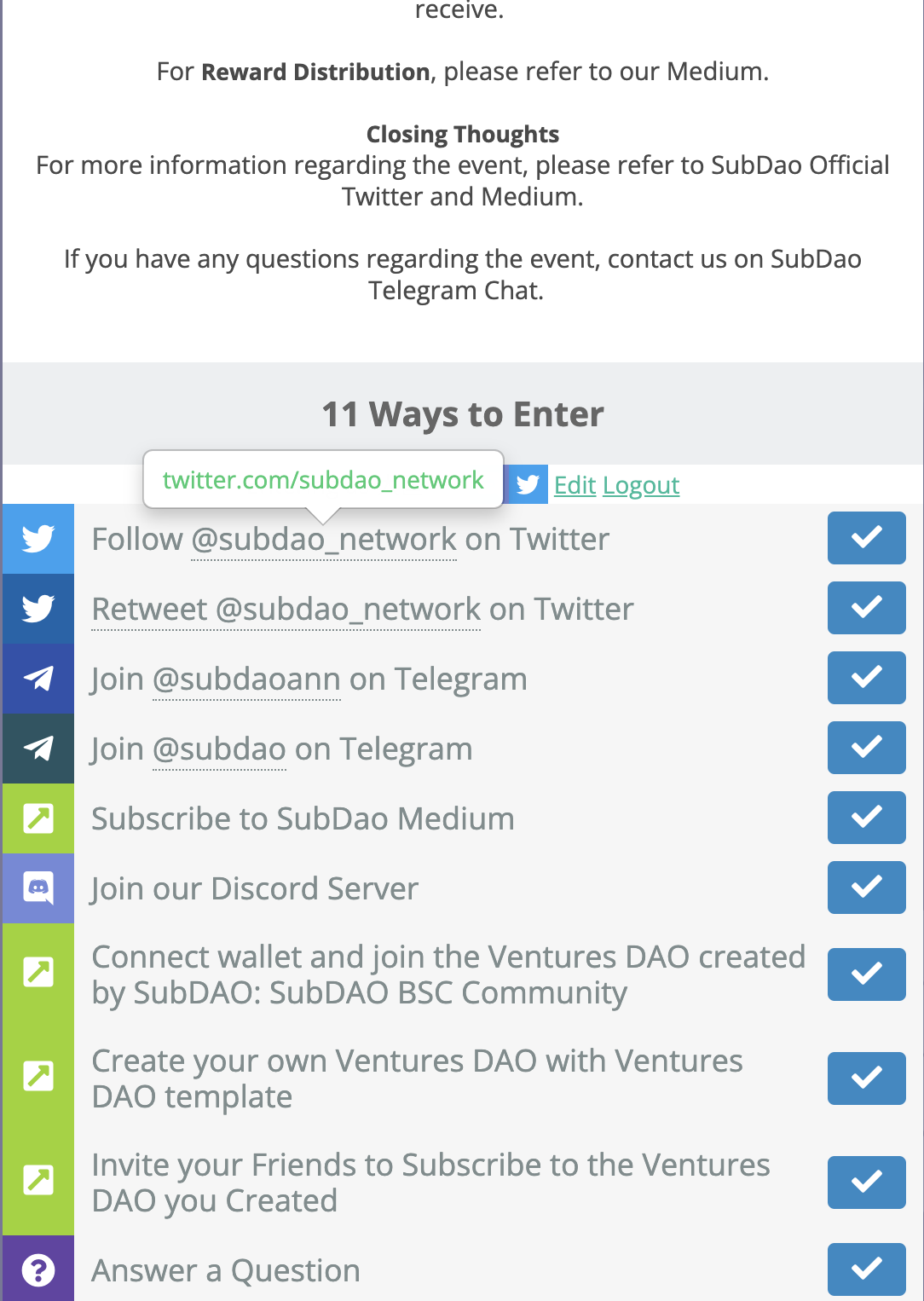The height and width of the screenshot is (1301, 924).
Task: Click Telegram icon for Join @subdaoann entry
Action: click(x=38, y=679)
